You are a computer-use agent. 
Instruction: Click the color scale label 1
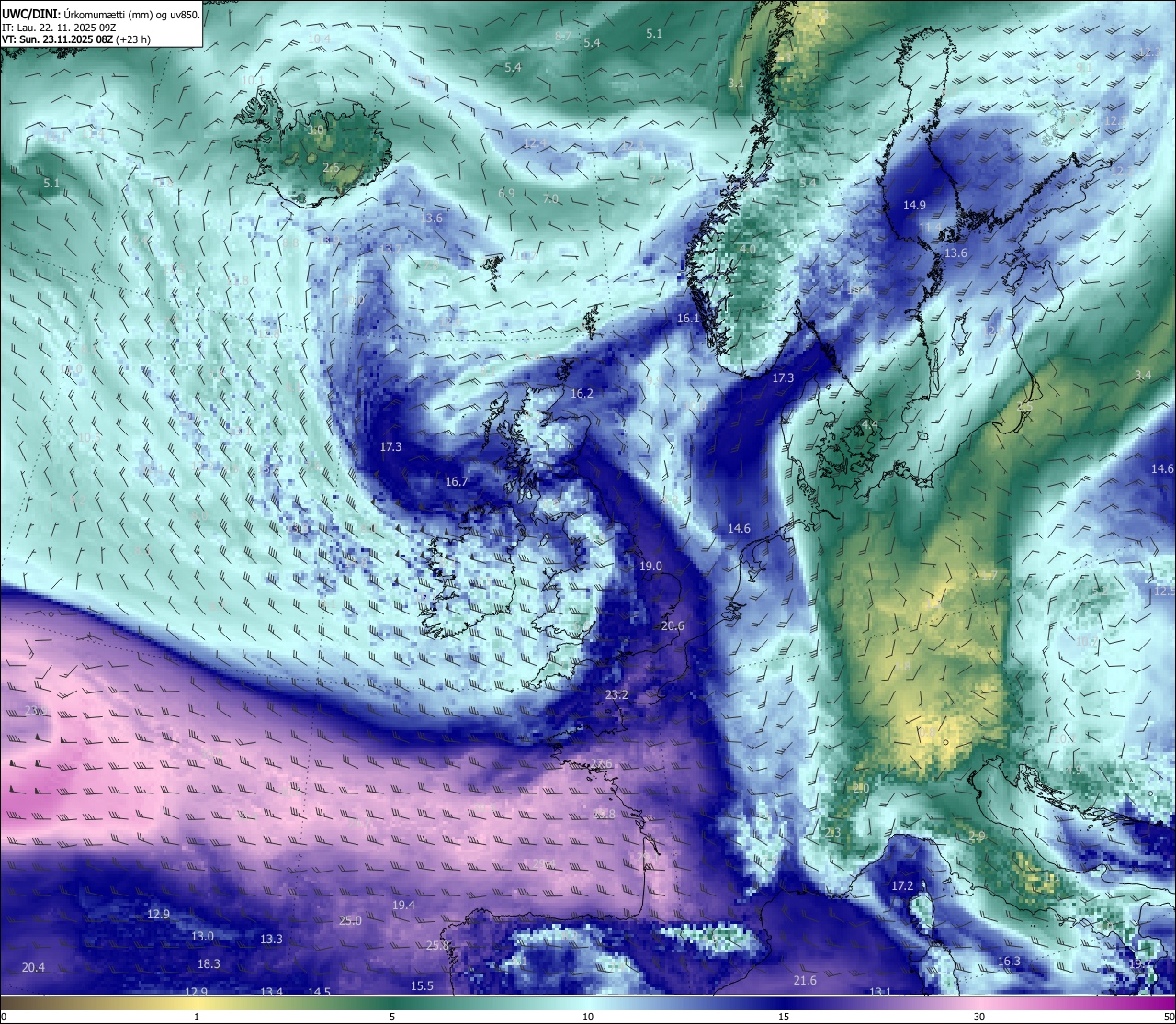[x=197, y=1017]
